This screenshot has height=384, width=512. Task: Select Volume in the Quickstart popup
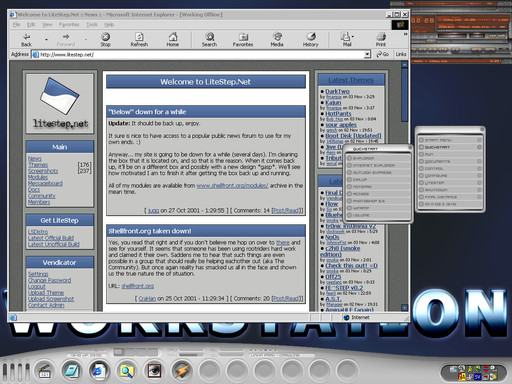(x=378, y=215)
